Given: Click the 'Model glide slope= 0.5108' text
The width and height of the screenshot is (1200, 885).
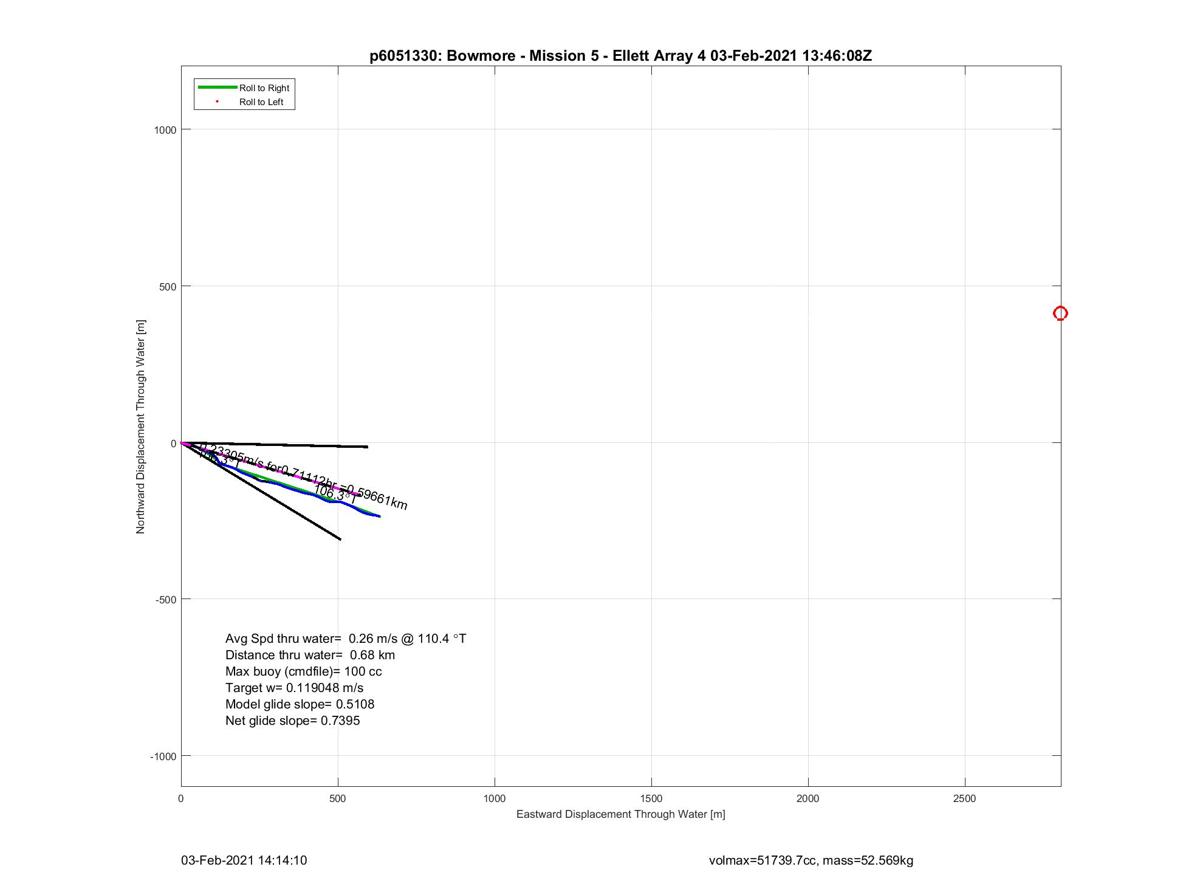Looking at the screenshot, I should click(x=300, y=704).
